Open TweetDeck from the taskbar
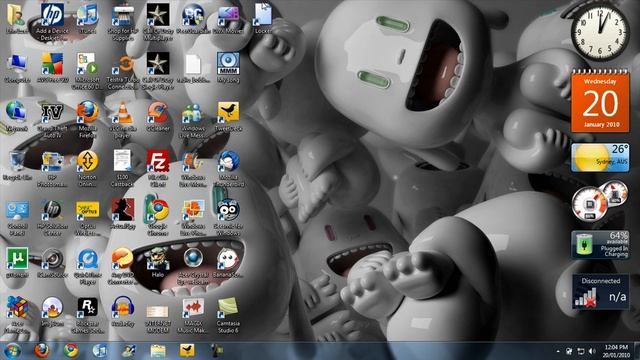Viewport: 640px width, 360px height. (187, 351)
